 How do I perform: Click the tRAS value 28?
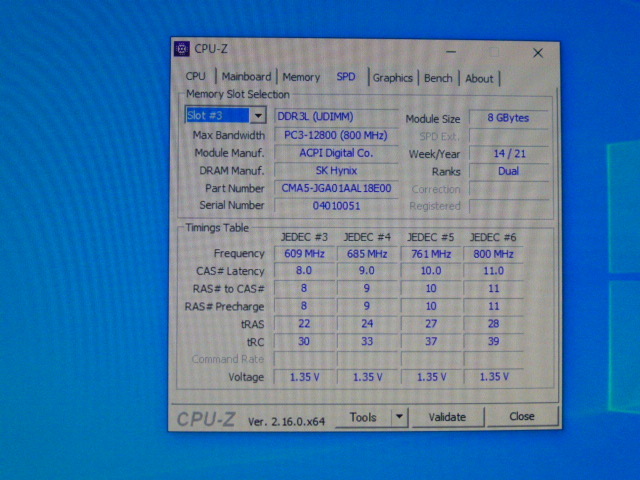[x=493, y=324]
